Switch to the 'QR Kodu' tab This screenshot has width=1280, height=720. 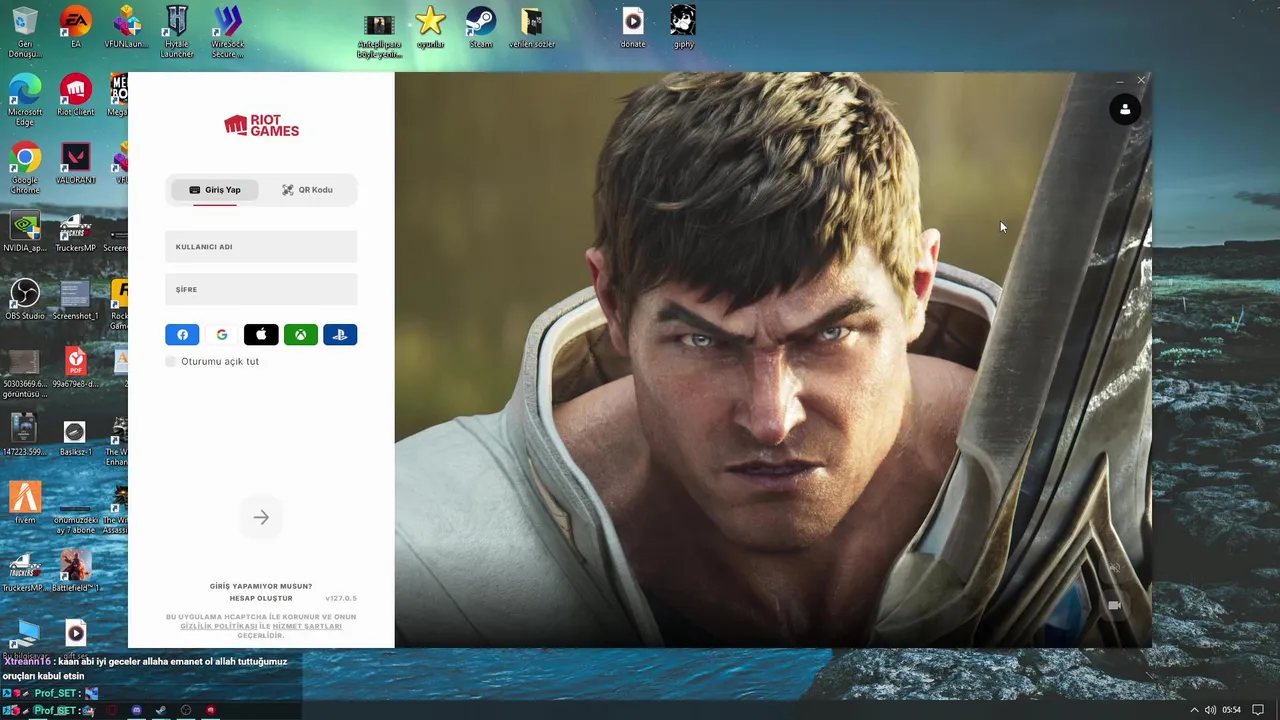pyautogui.click(x=307, y=190)
